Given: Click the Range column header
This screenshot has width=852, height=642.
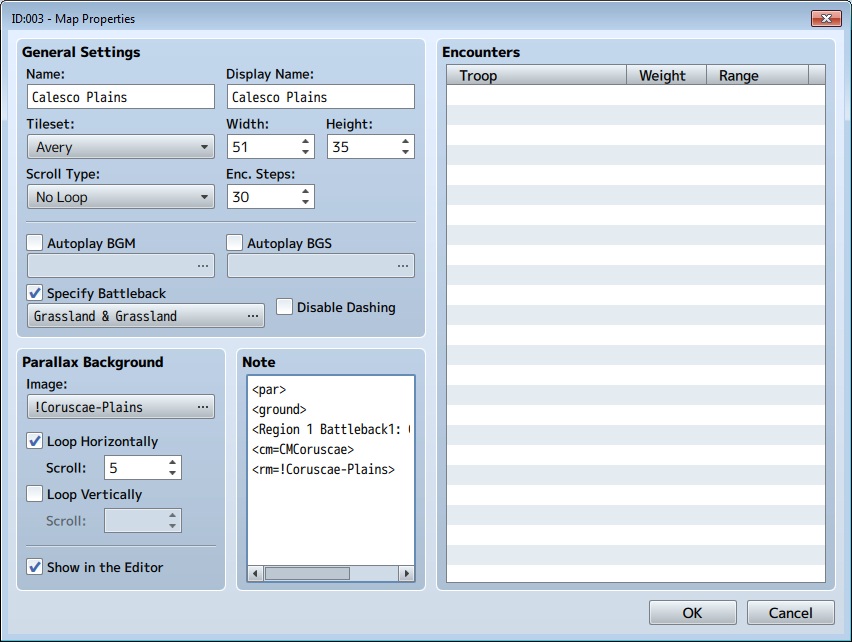Looking at the screenshot, I should pos(757,75).
